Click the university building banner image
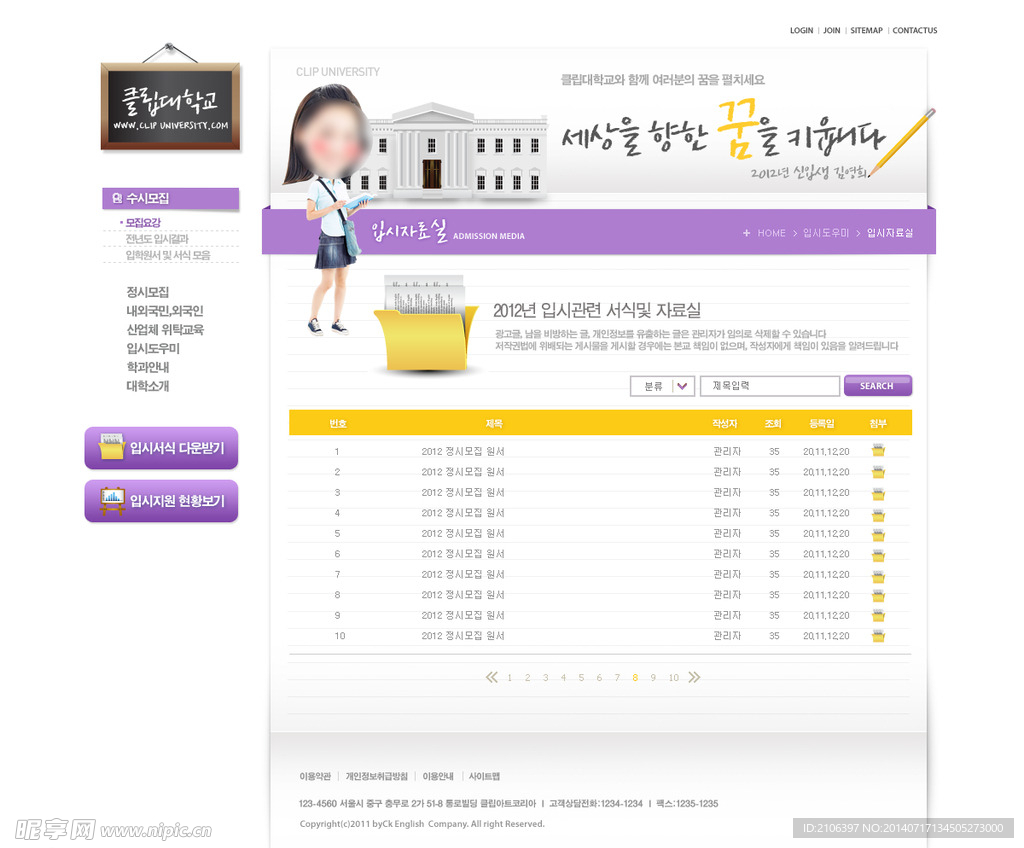1024x848 pixels. coord(456,150)
